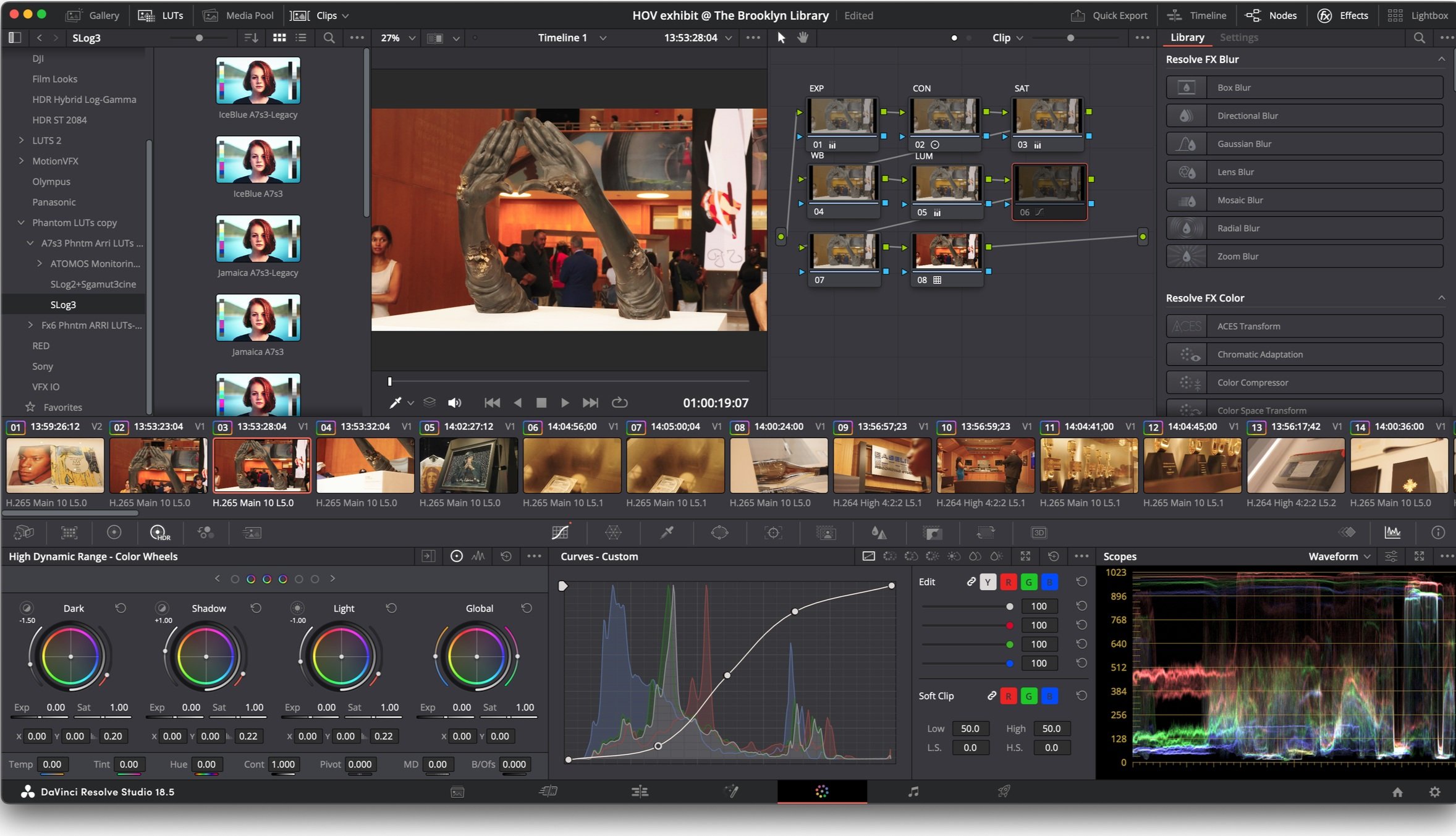Click the Quick Export button

(x=1109, y=15)
